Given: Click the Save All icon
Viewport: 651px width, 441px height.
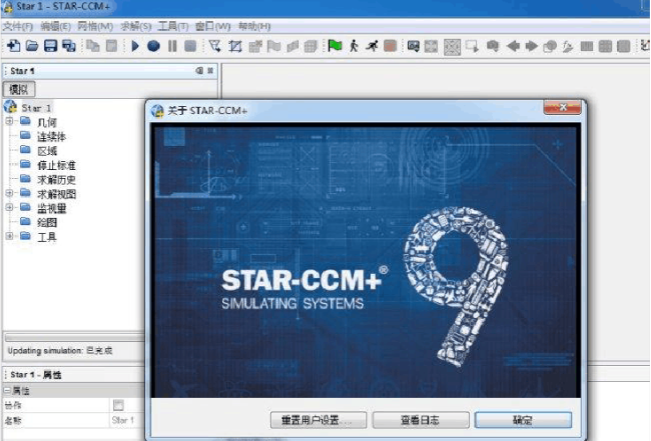Looking at the screenshot, I should point(69,45).
